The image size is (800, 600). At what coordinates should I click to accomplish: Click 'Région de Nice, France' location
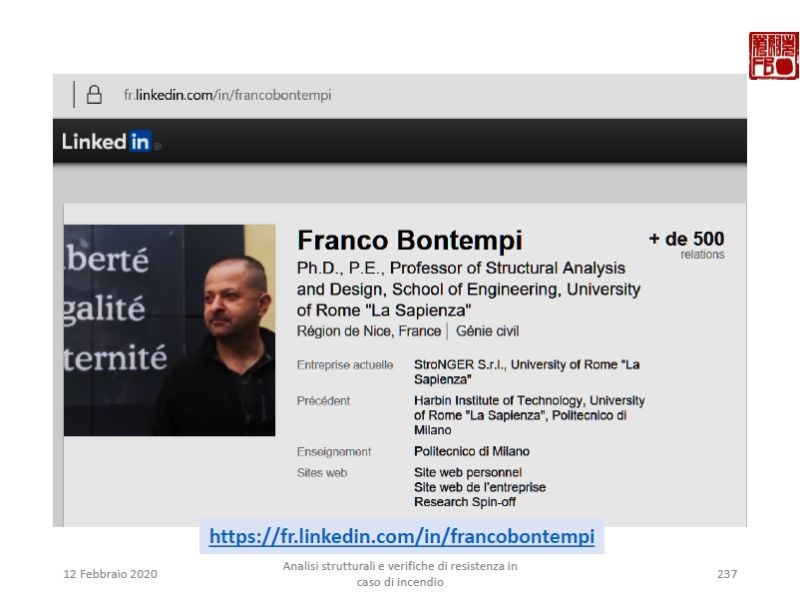(369, 331)
